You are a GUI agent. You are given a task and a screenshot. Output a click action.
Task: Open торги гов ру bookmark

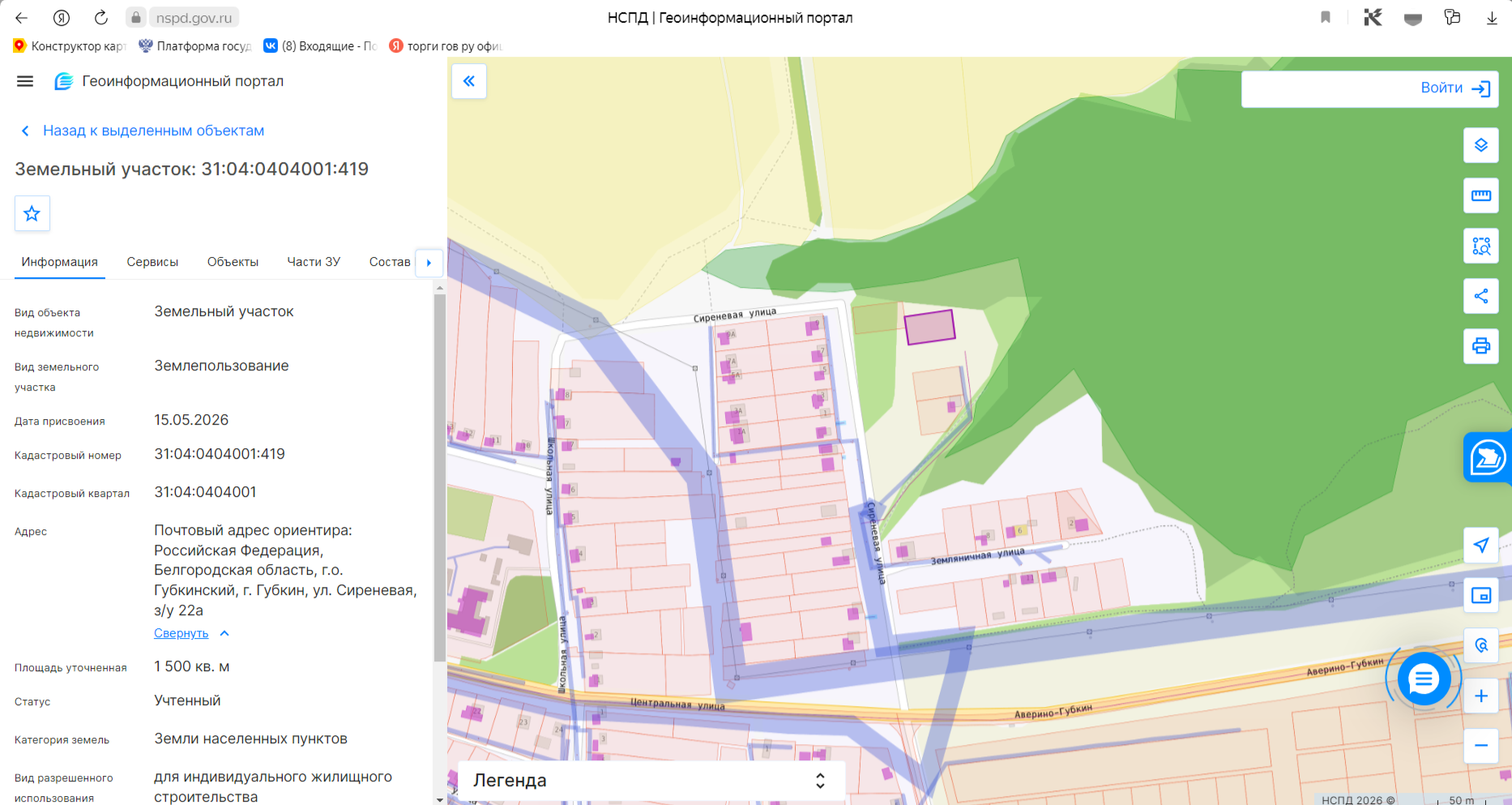(446, 46)
